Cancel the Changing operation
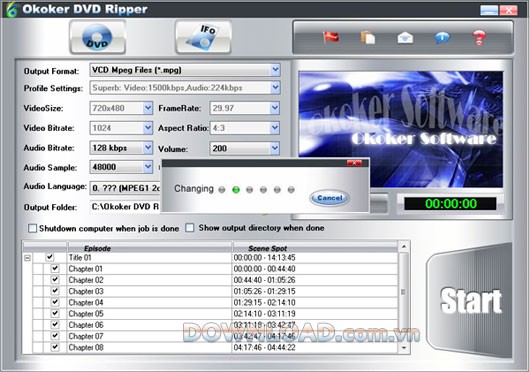The width and height of the screenshot is (530, 372). 330,198
